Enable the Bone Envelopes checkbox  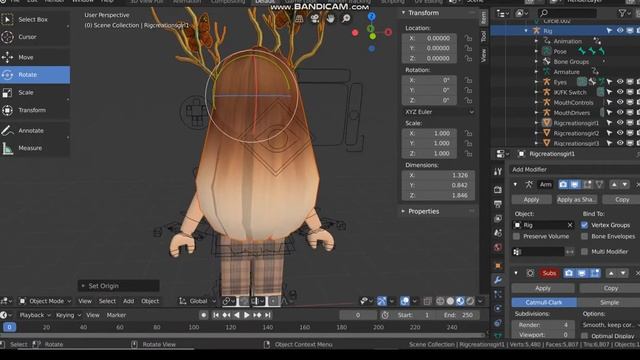click(584, 236)
